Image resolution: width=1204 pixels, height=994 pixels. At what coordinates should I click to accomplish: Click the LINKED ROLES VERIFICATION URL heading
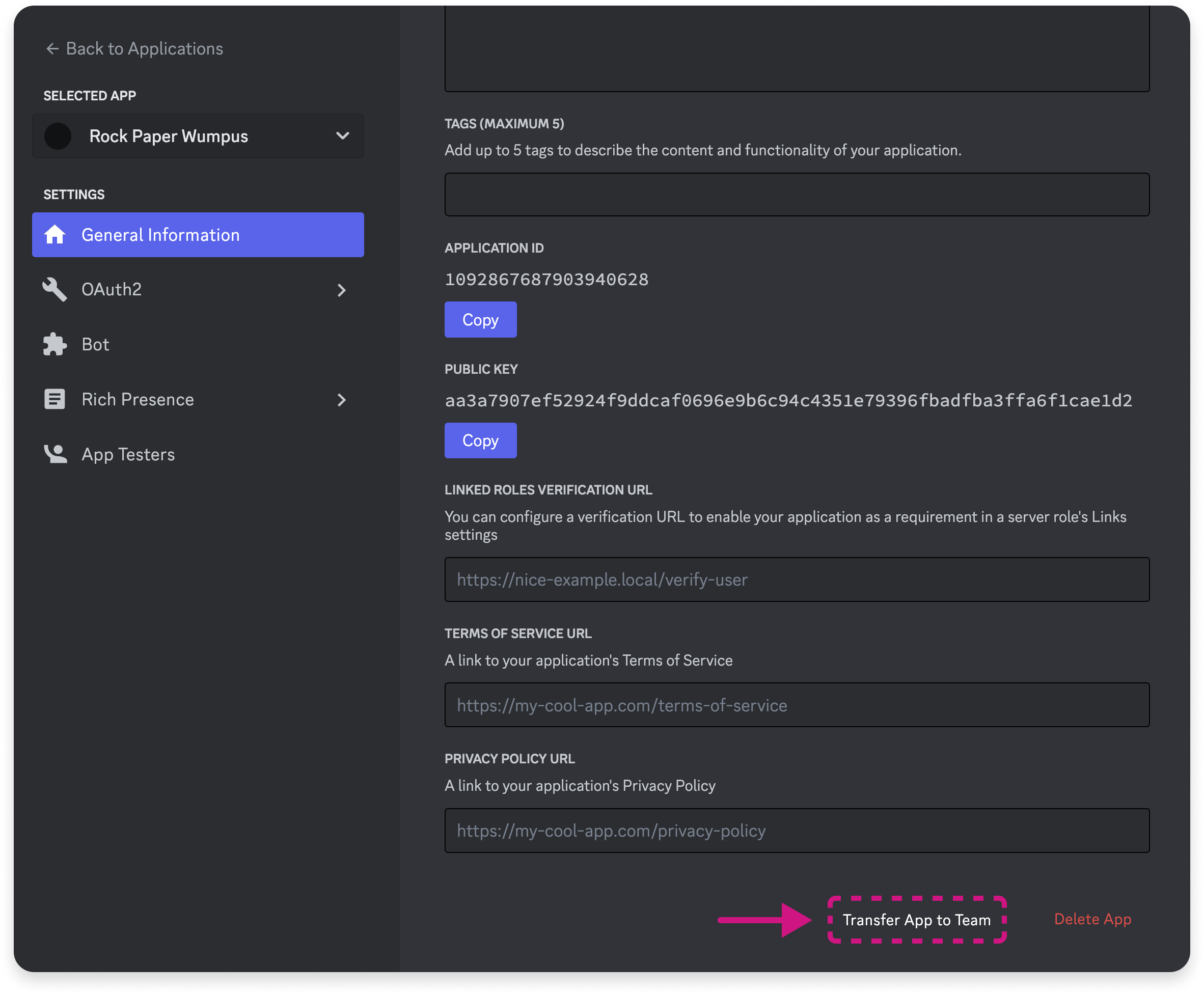548,490
